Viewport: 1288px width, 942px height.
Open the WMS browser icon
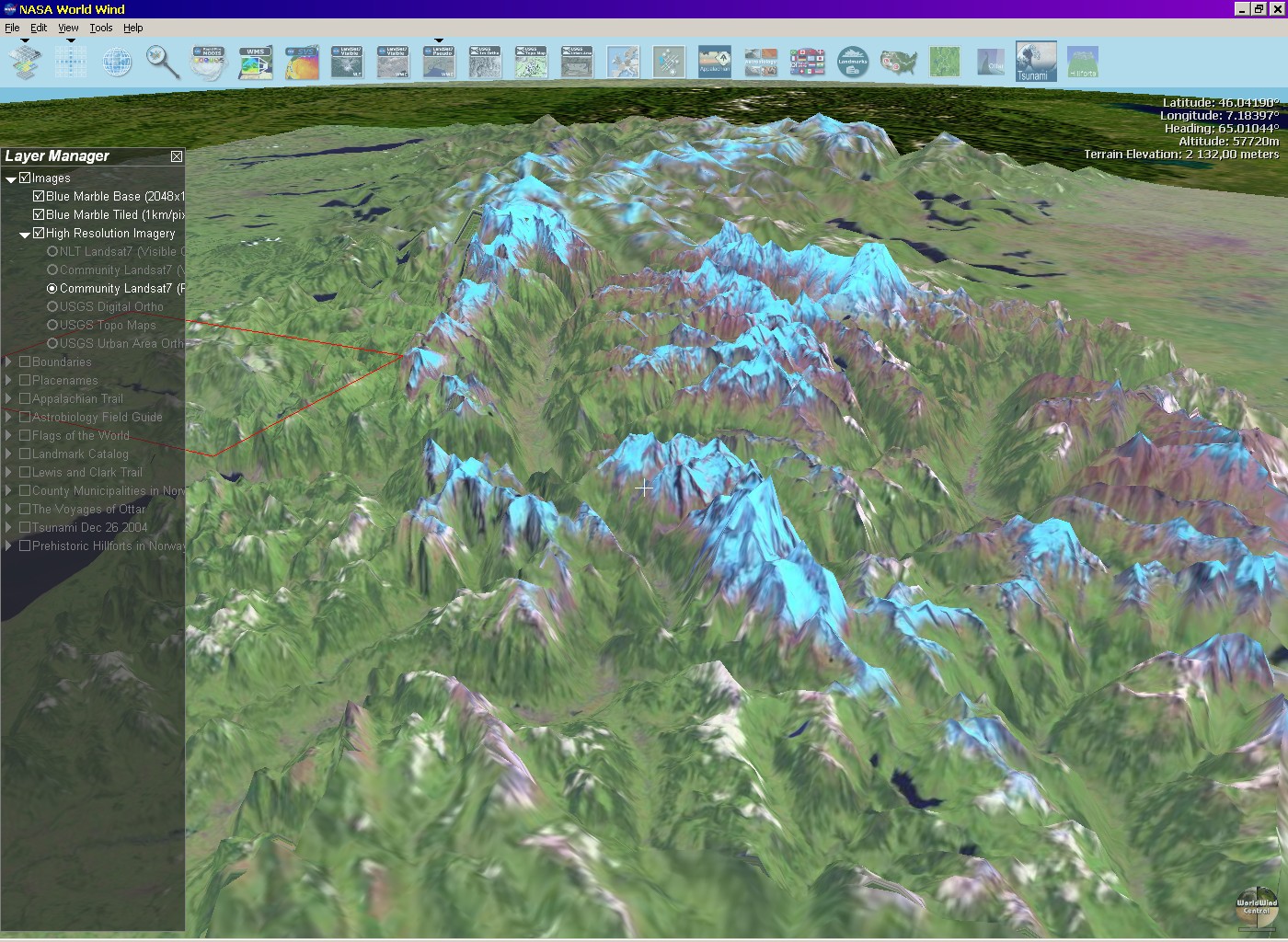tap(256, 63)
